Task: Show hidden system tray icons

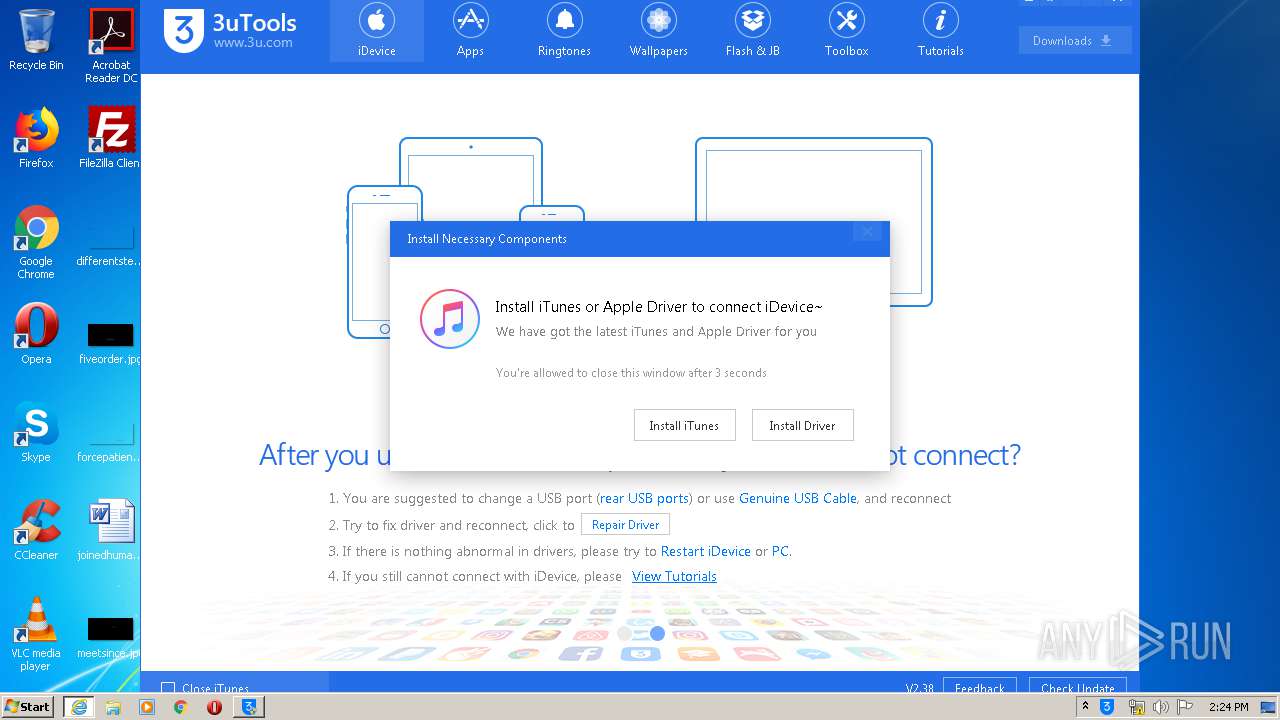Action: click(x=1086, y=707)
